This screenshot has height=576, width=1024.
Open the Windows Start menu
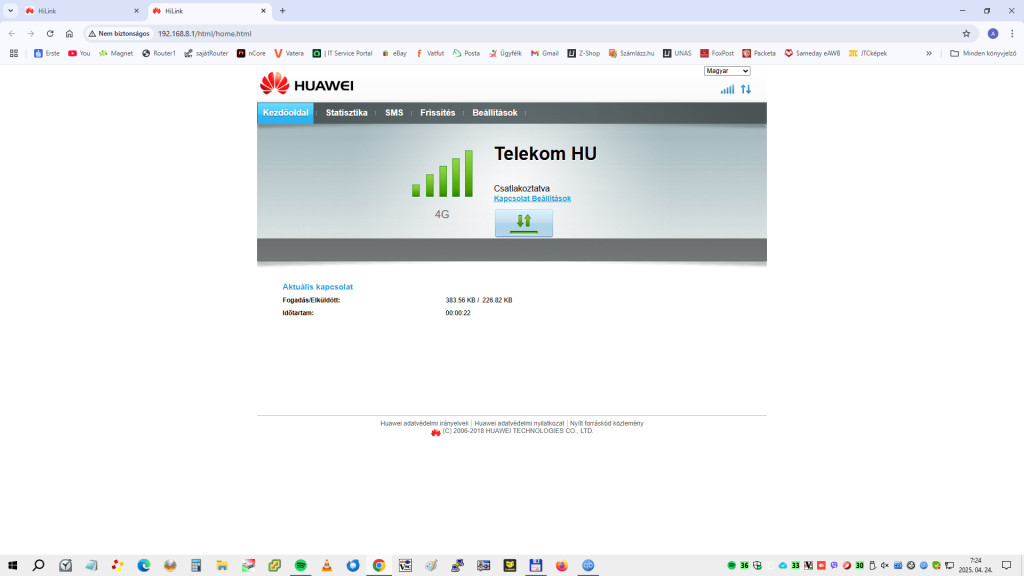tap(12, 566)
